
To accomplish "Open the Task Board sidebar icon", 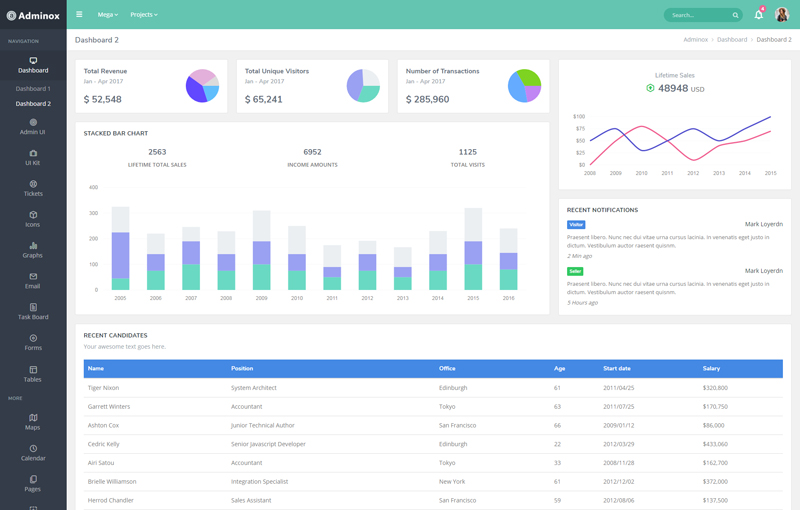I will tap(33, 307).
